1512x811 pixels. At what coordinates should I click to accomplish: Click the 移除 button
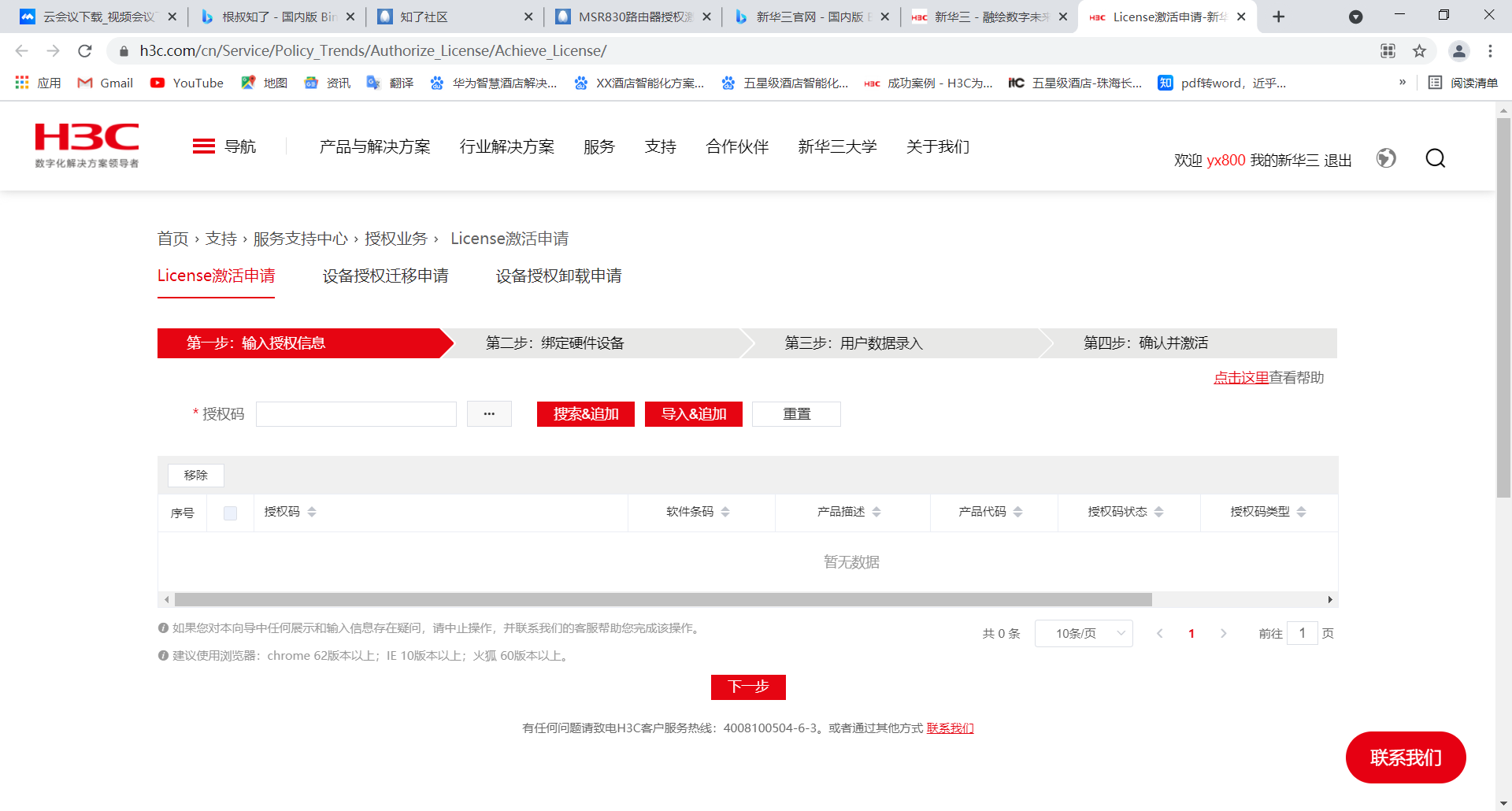pyautogui.click(x=196, y=476)
